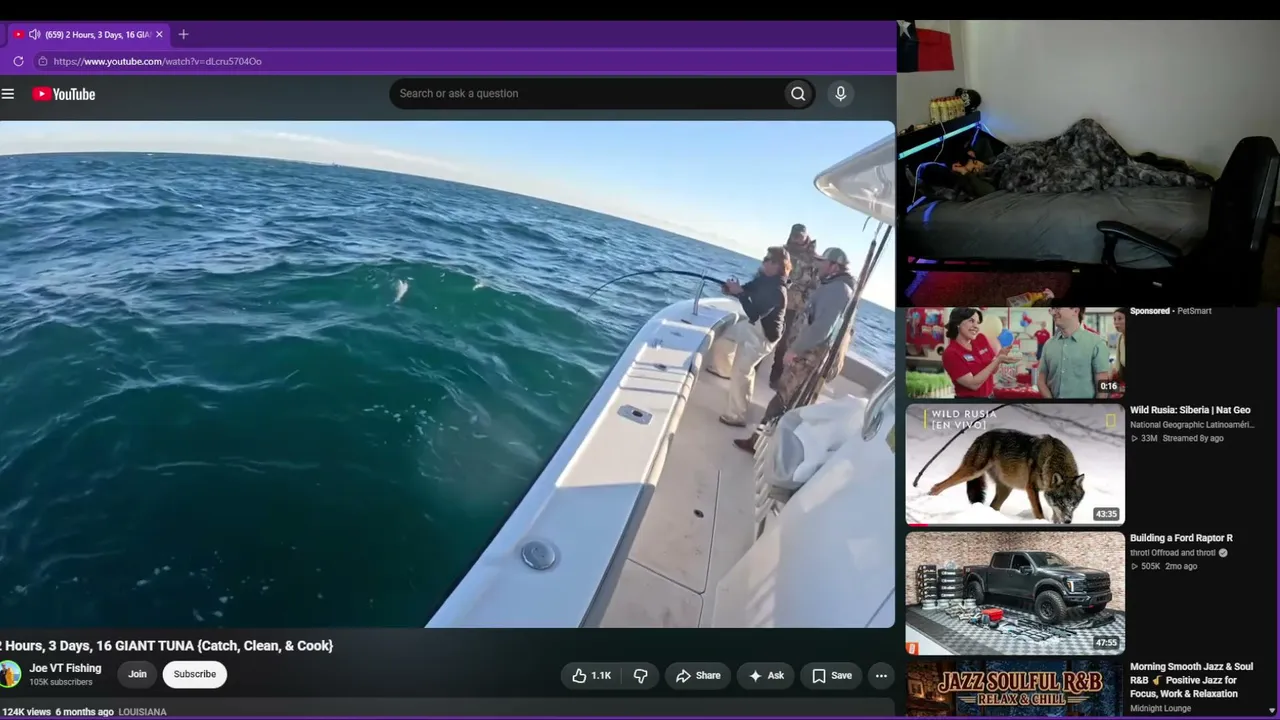This screenshot has width=1280, height=720.
Task: Click 'Wild Rusia: Siberia | Nat Geo' title
Action: (1190, 410)
